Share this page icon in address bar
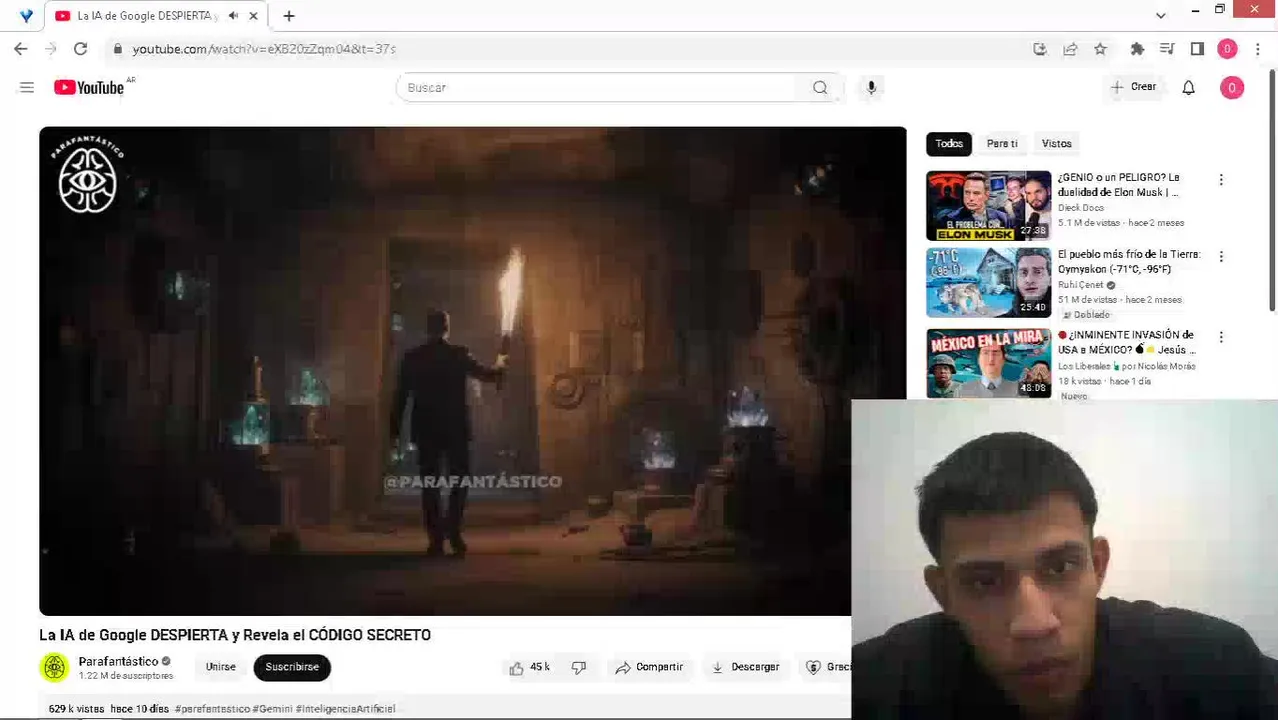 click(x=1070, y=49)
